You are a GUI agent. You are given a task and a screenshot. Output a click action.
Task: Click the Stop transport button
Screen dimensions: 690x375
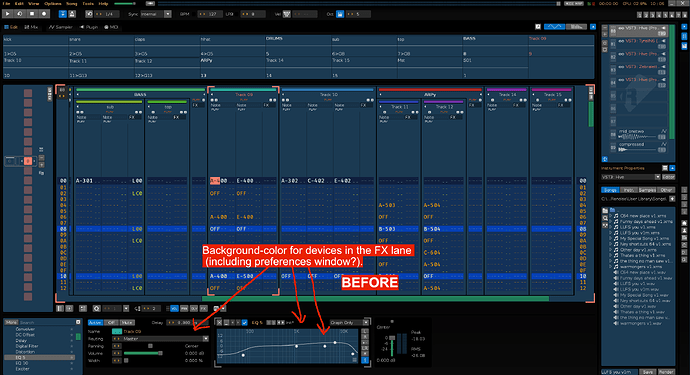coord(32,14)
